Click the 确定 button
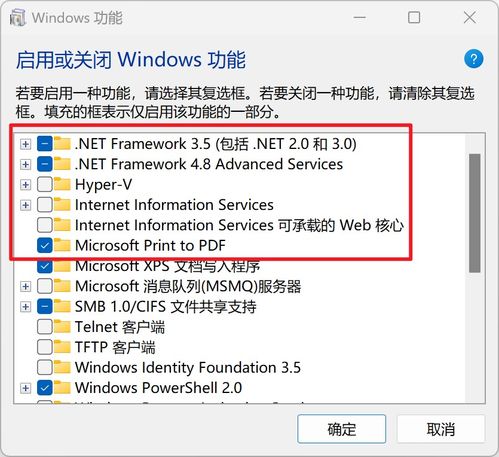The image size is (499, 457). coord(342,429)
